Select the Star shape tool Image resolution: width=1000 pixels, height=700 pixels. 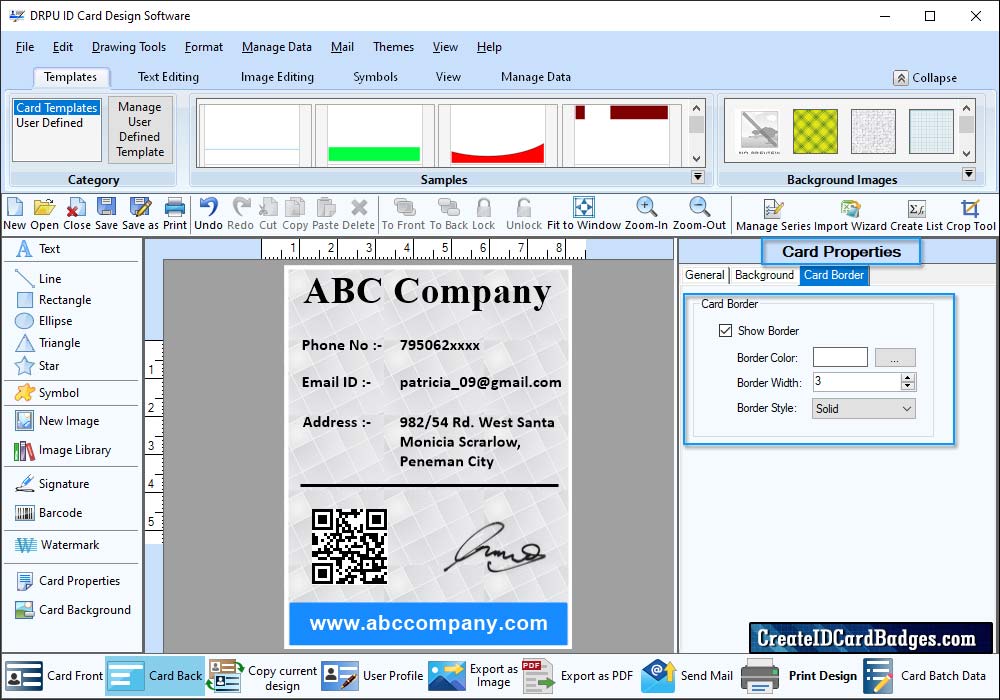37,366
